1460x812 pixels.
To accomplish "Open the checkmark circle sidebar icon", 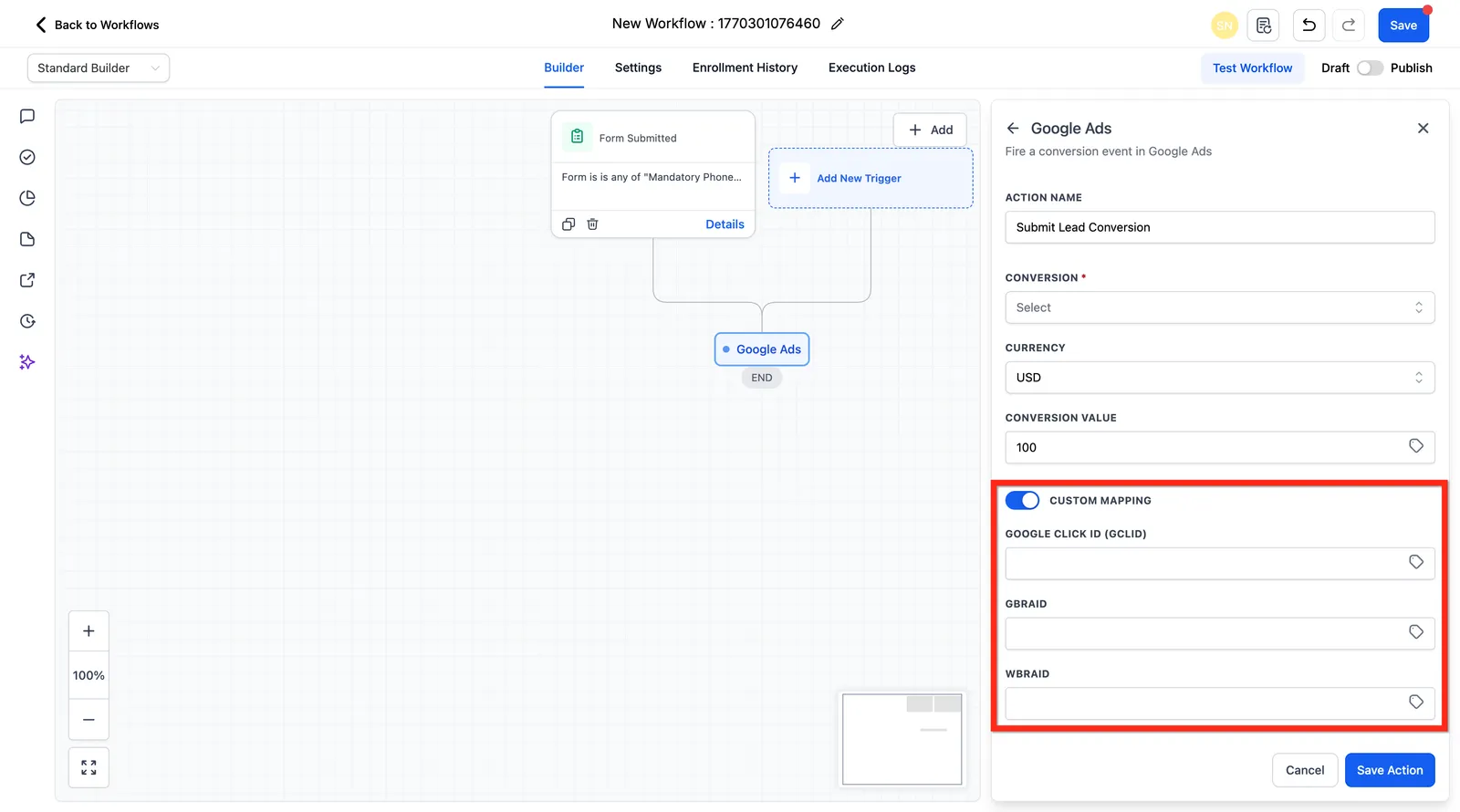I will [x=27, y=157].
